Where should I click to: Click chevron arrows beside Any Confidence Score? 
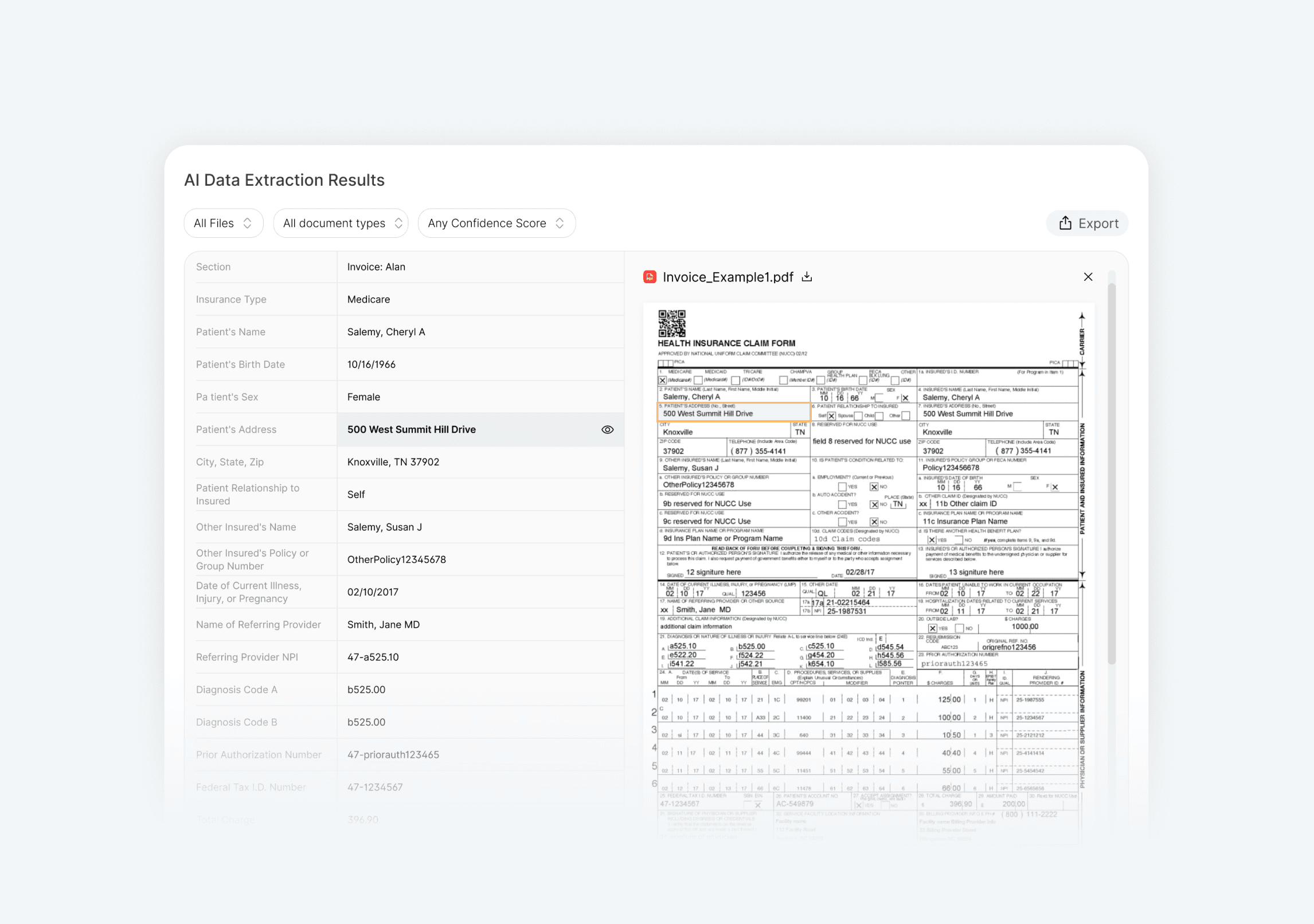click(x=560, y=223)
